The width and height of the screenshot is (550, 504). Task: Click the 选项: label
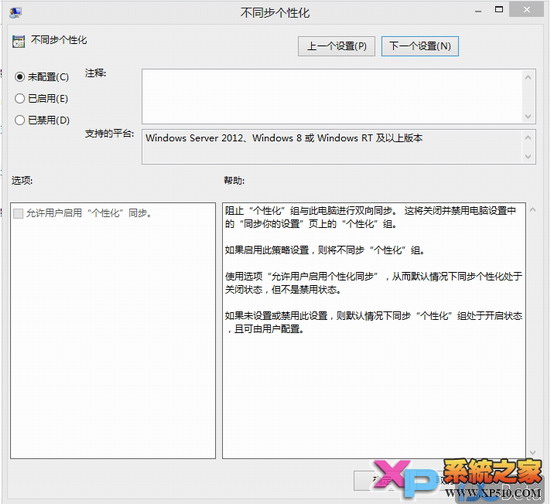pos(22,181)
